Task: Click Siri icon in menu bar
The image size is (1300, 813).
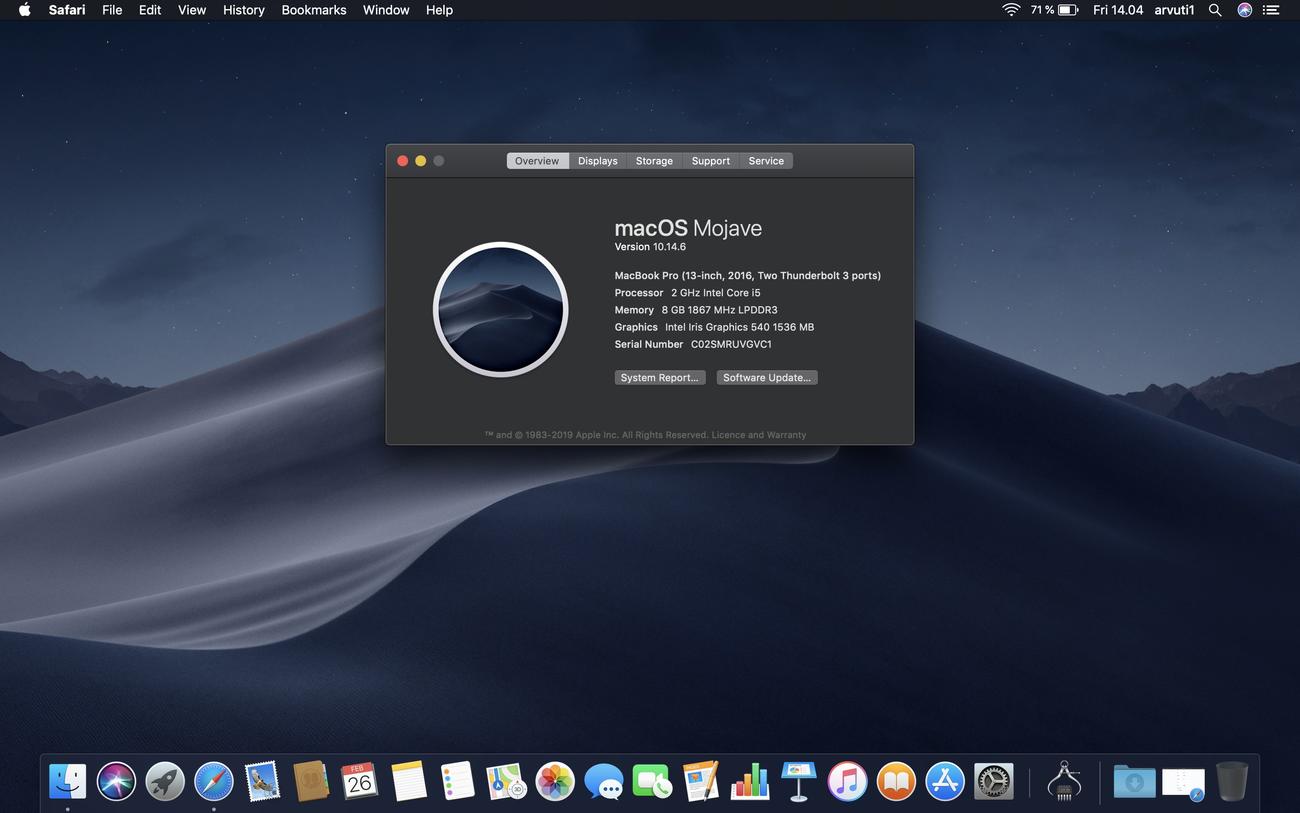Action: (x=1244, y=10)
